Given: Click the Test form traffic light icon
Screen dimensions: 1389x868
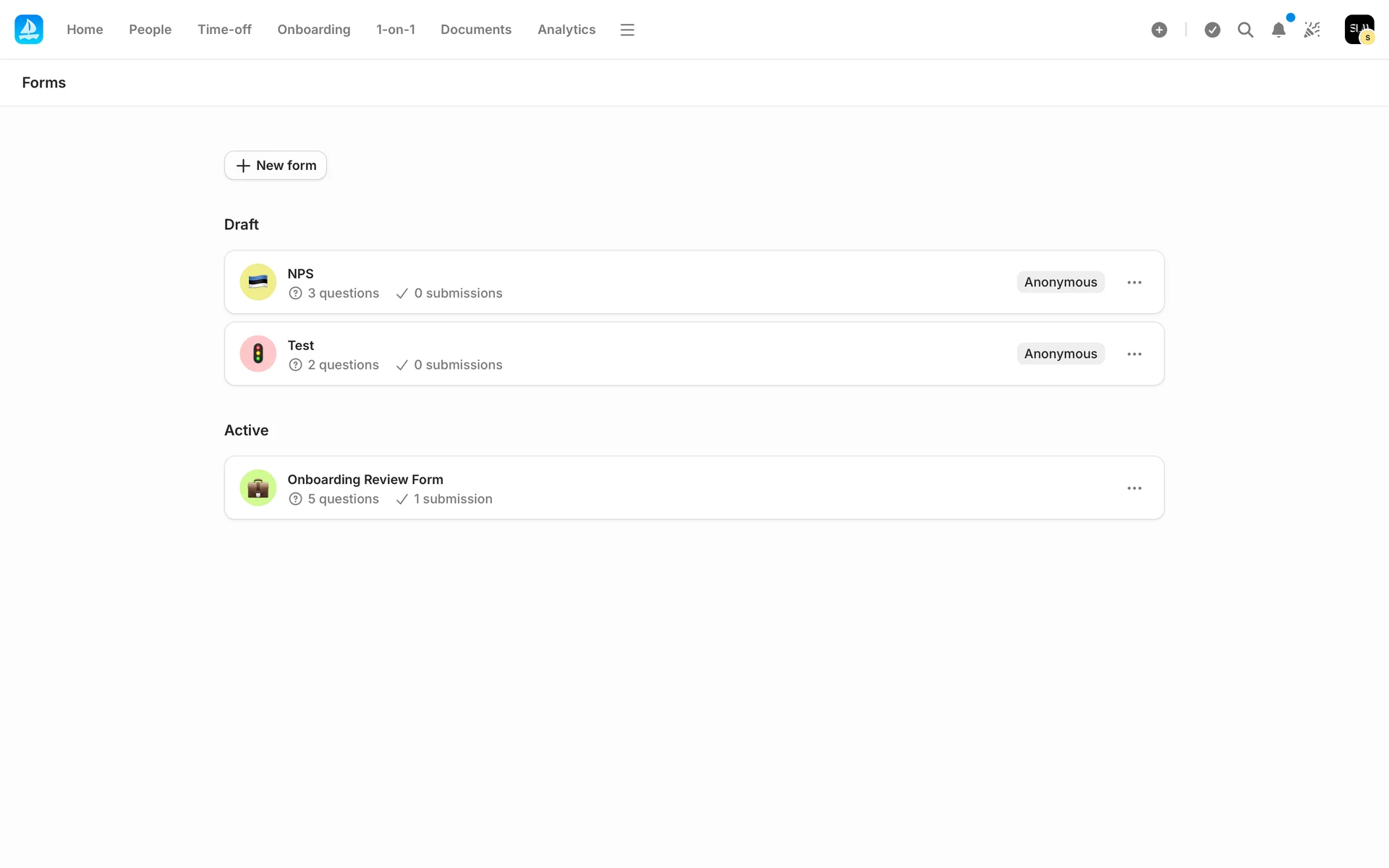Looking at the screenshot, I should pos(258,354).
